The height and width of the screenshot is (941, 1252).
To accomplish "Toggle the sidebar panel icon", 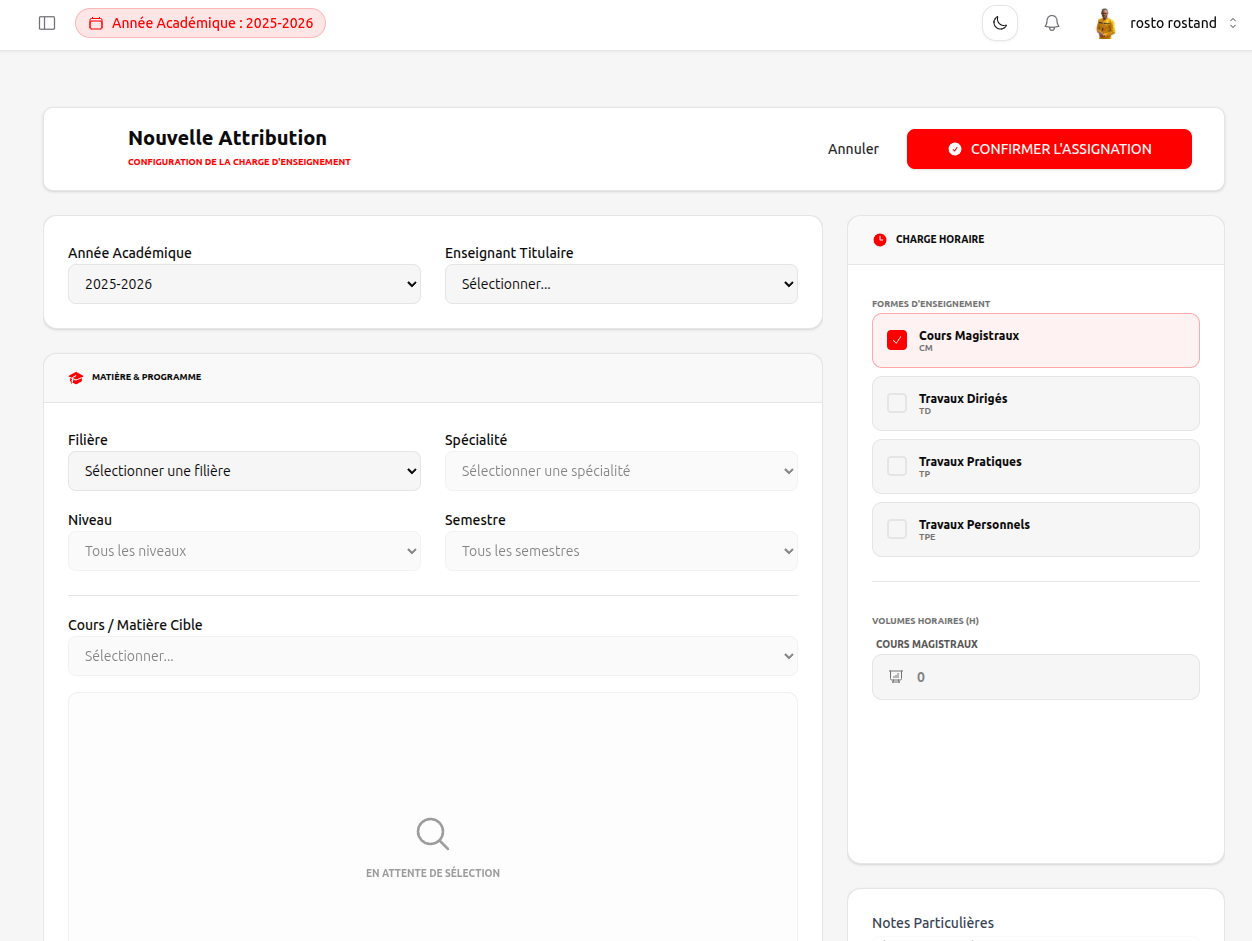I will pos(47,23).
